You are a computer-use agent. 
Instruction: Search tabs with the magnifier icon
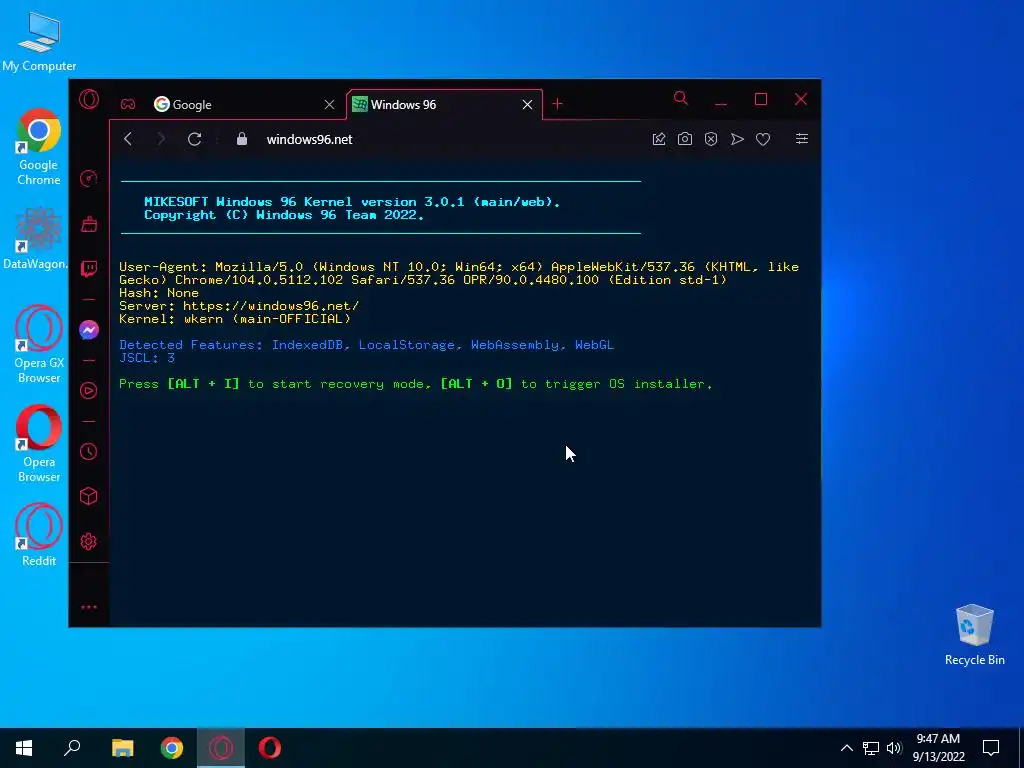coord(680,99)
